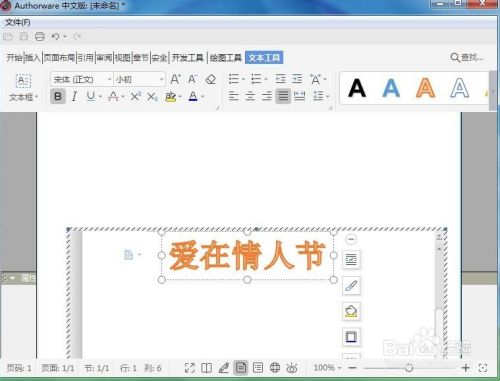Toggle Italic formatting

point(74,96)
